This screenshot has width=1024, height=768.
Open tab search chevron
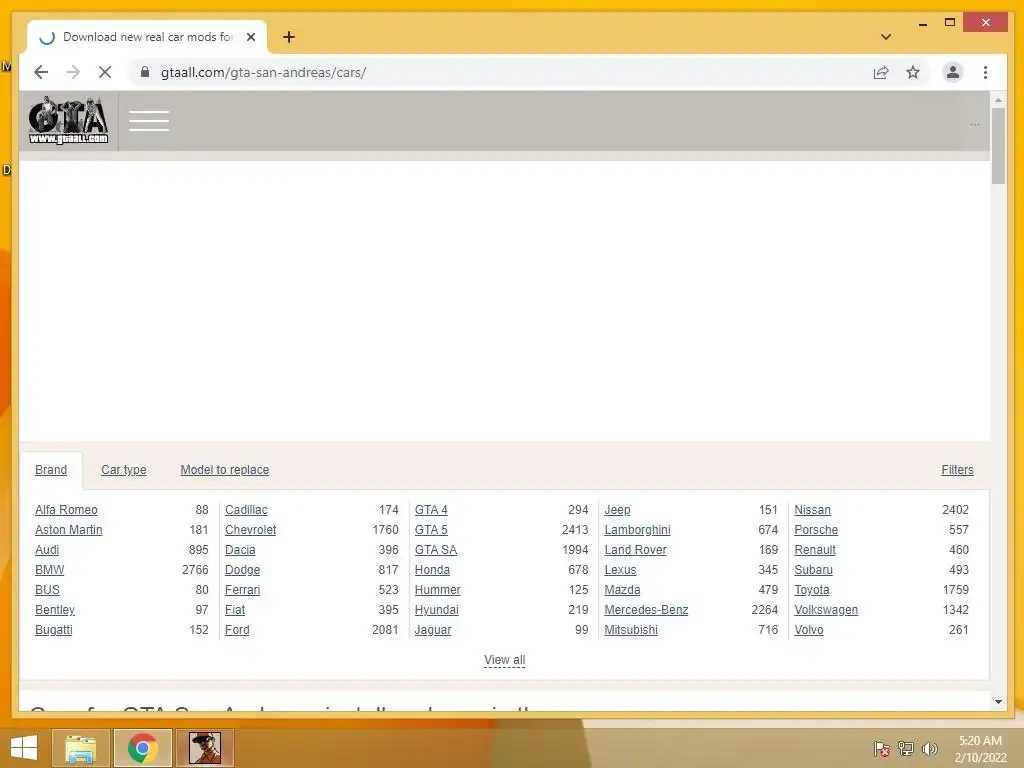click(x=886, y=37)
